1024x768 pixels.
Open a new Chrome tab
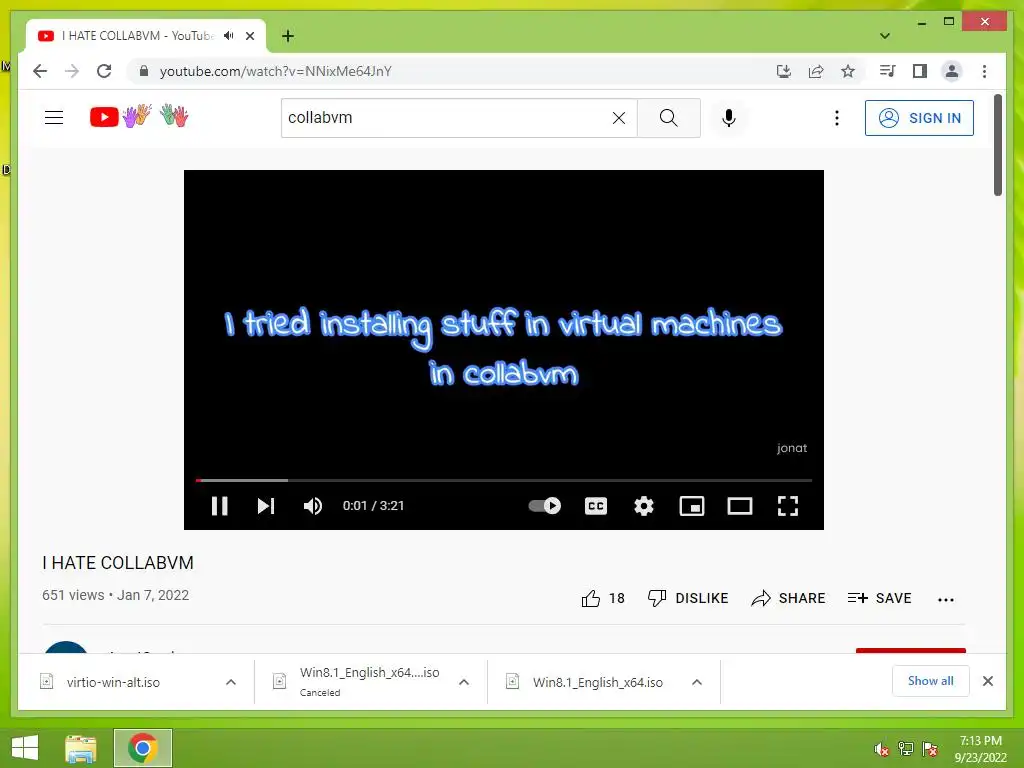(288, 36)
